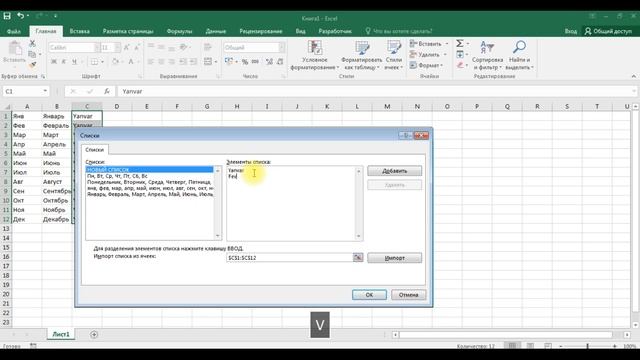Click the large Paste clipboard icon
The height and width of the screenshot is (360, 640).
pos(15,49)
